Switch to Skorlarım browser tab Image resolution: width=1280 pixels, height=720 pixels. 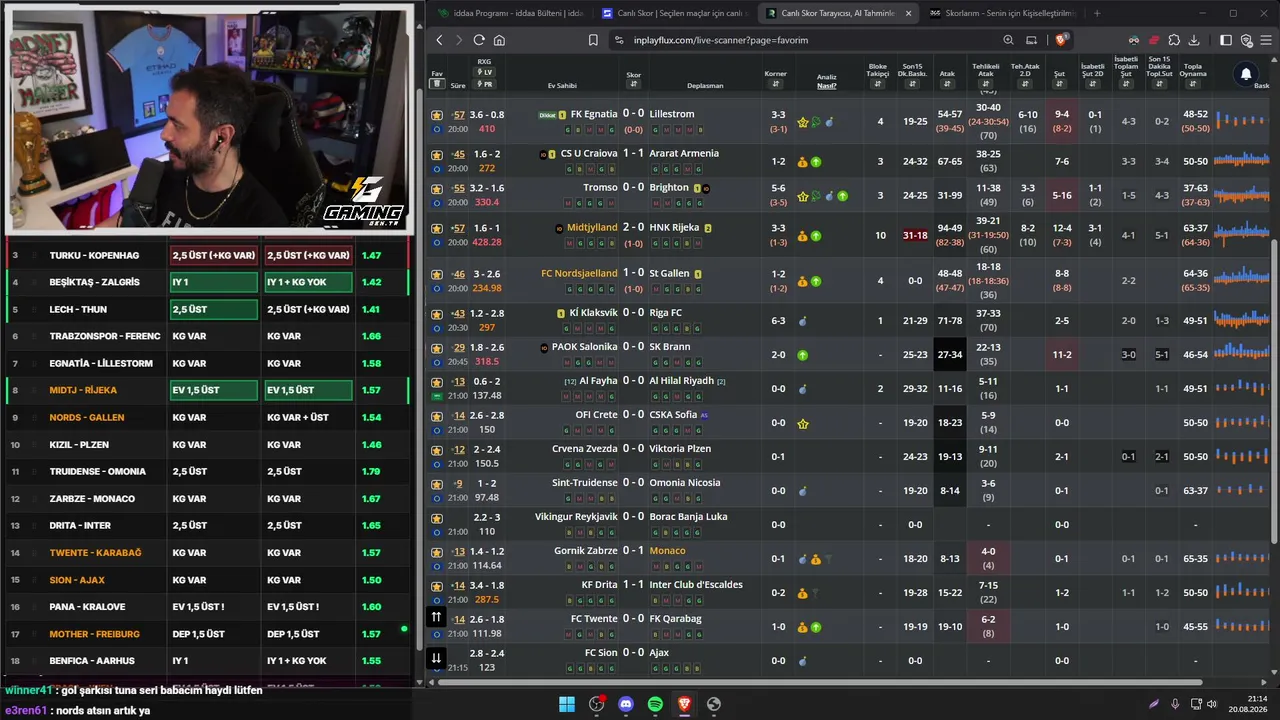click(x=1001, y=13)
